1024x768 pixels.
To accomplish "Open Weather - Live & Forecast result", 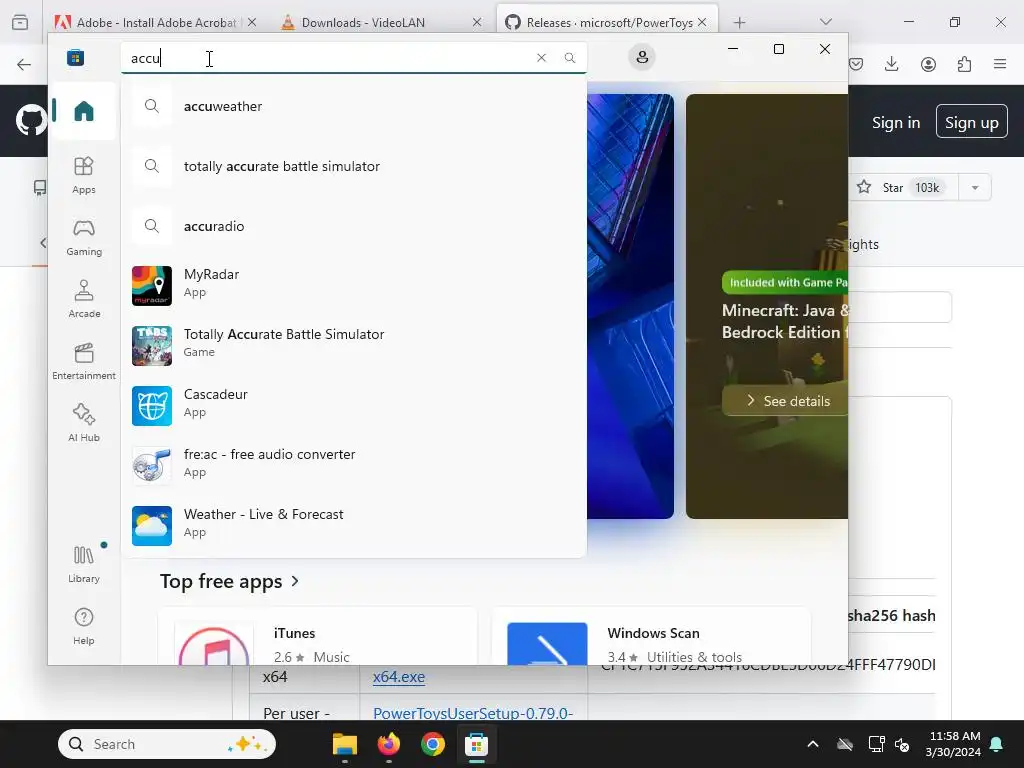I will [x=353, y=525].
